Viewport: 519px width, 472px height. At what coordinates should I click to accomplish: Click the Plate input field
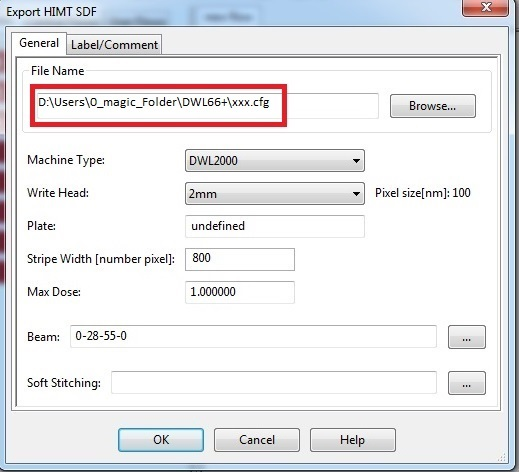275,226
